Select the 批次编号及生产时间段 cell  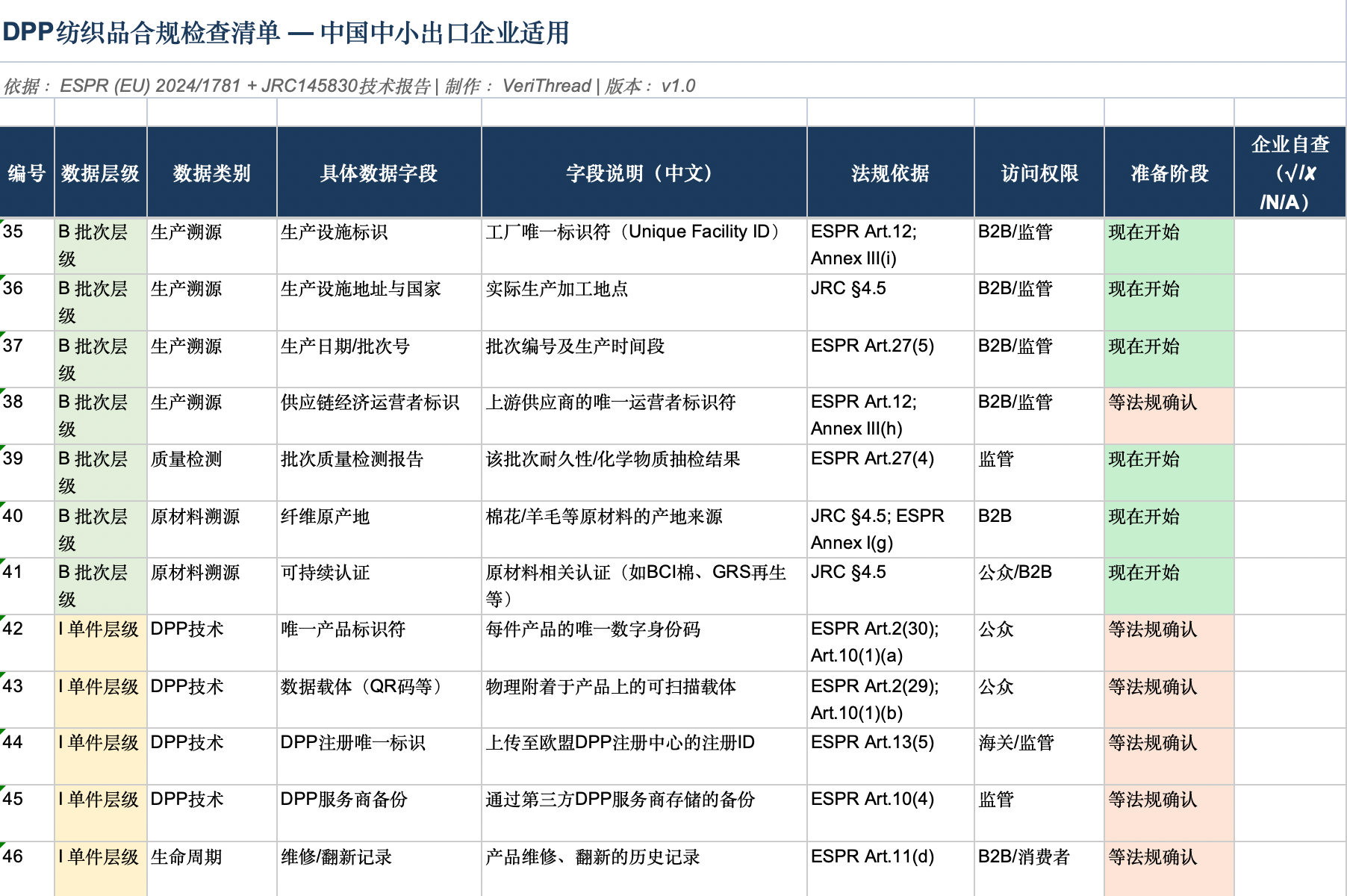tap(644, 359)
